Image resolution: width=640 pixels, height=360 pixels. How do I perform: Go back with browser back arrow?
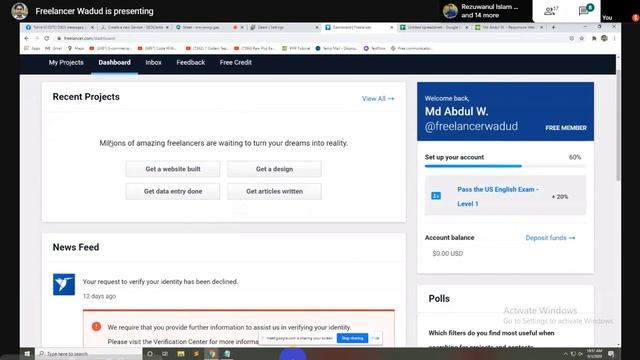click(x=27, y=38)
